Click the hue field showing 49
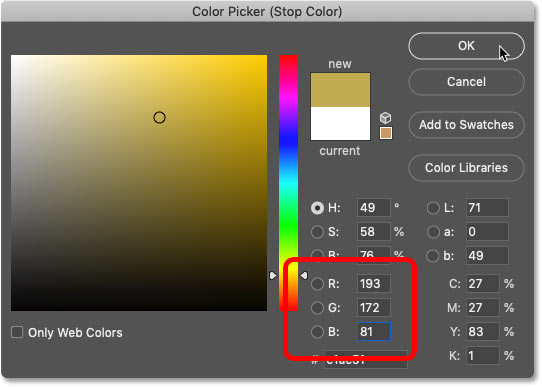The height and width of the screenshot is (387, 542). [x=374, y=208]
